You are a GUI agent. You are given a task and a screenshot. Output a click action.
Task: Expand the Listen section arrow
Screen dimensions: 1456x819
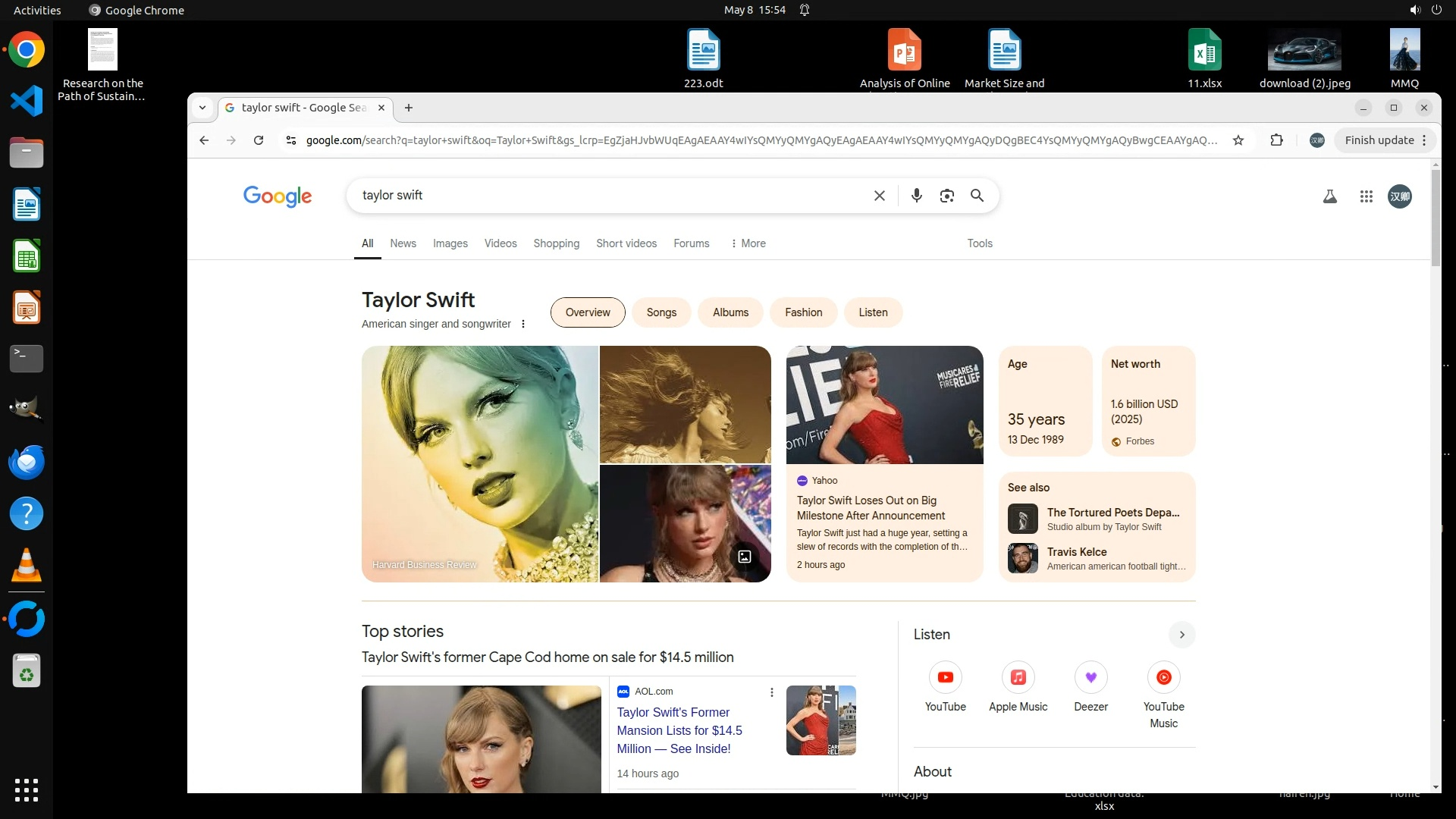coord(1181,635)
